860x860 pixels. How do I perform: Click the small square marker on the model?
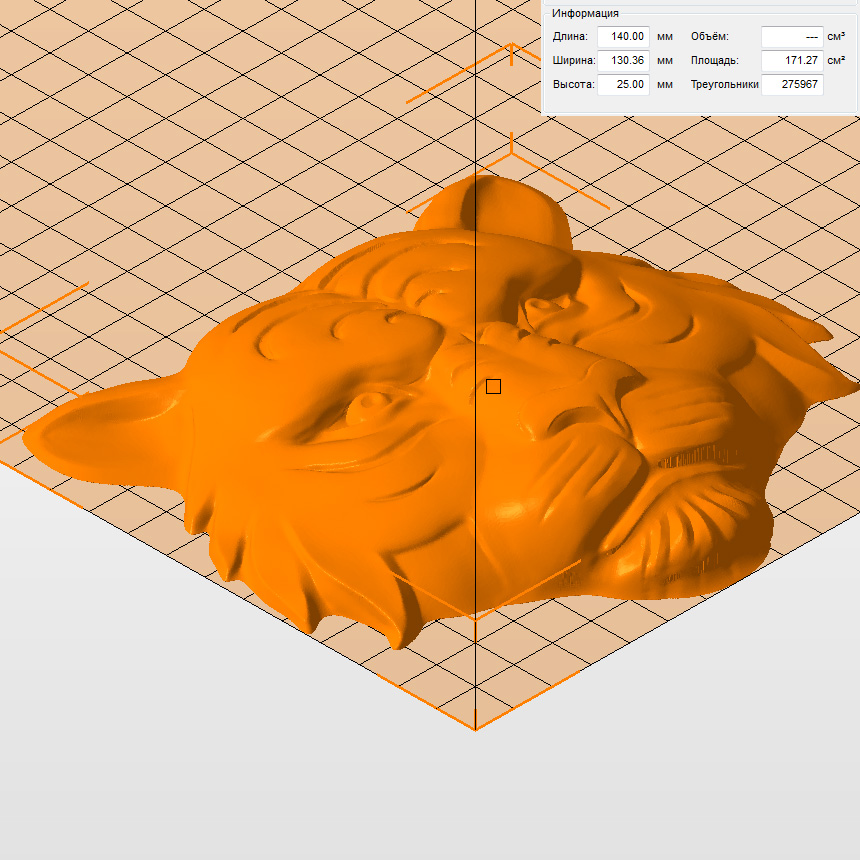coord(493,386)
